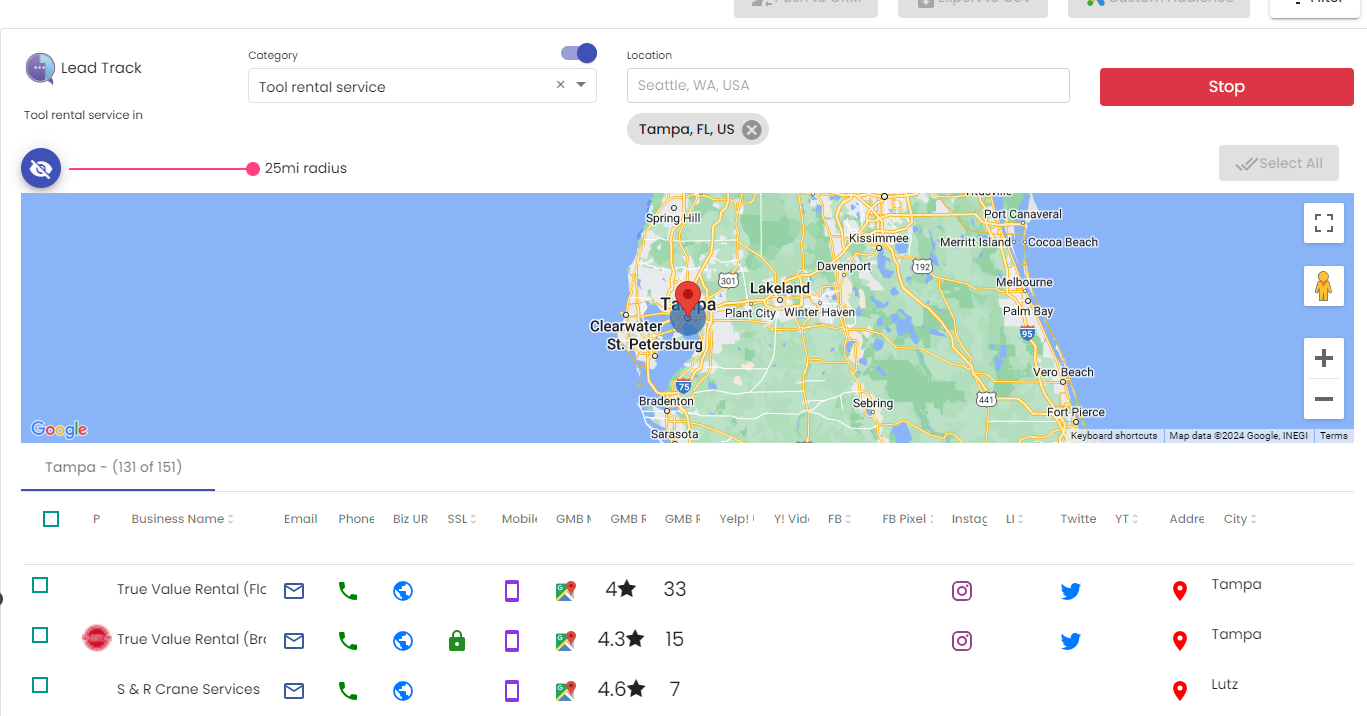The height and width of the screenshot is (716, 1367).
Task: Sort the table by City column
Action: (1240, 519)
